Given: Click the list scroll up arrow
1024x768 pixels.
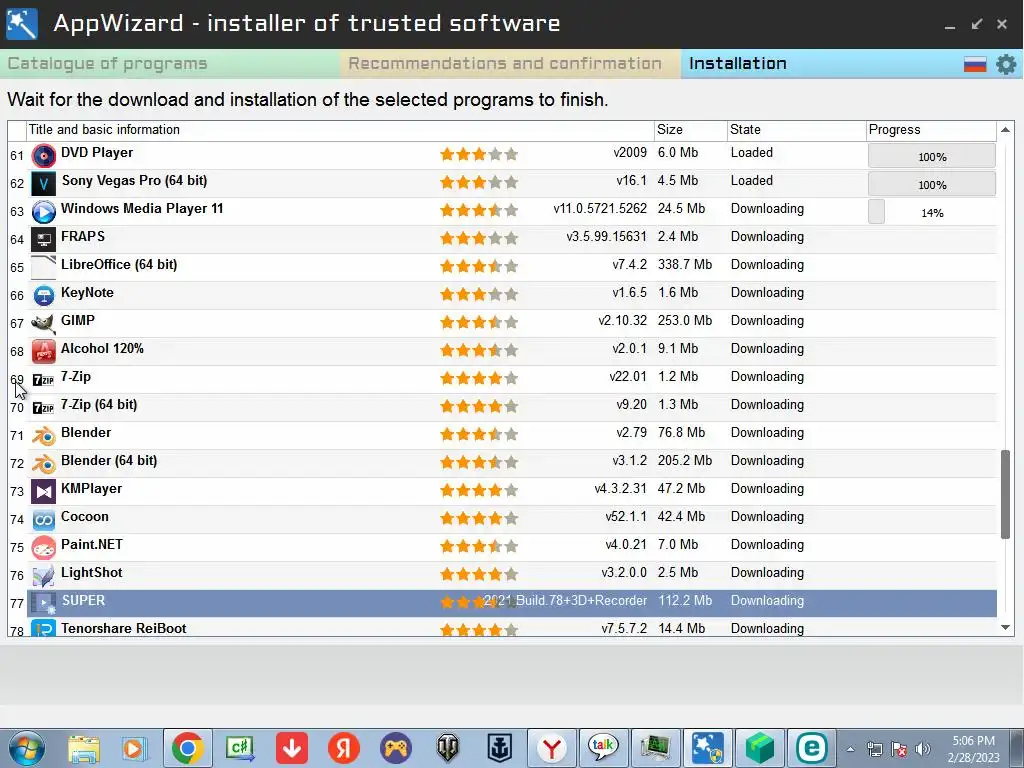Looking at the screenshot, I should (1006, 130).
